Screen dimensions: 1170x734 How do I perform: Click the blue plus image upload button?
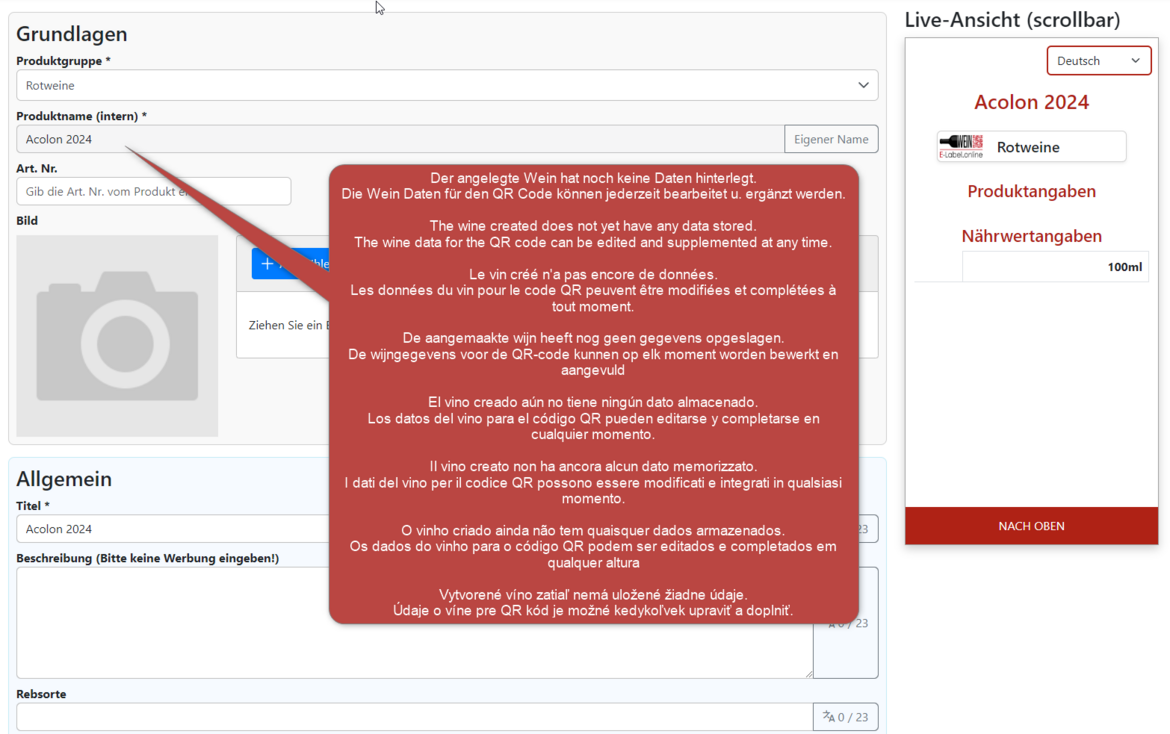pos(290,264)
